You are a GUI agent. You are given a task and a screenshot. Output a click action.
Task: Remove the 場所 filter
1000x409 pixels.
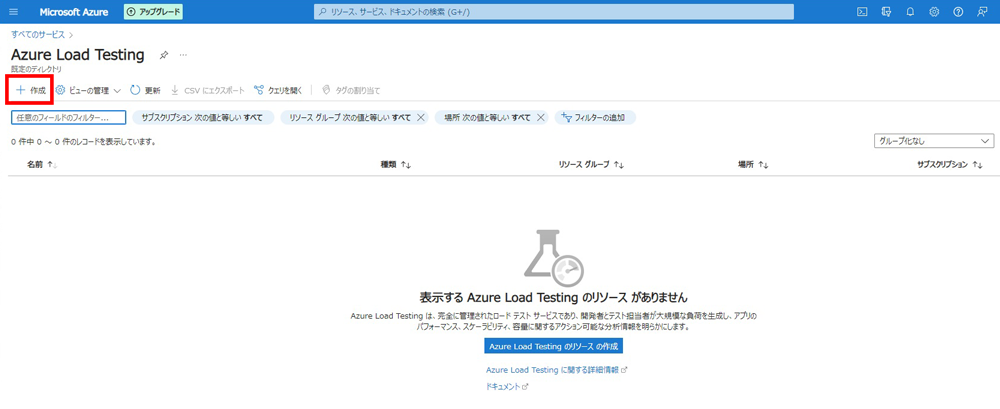point(540,117)
